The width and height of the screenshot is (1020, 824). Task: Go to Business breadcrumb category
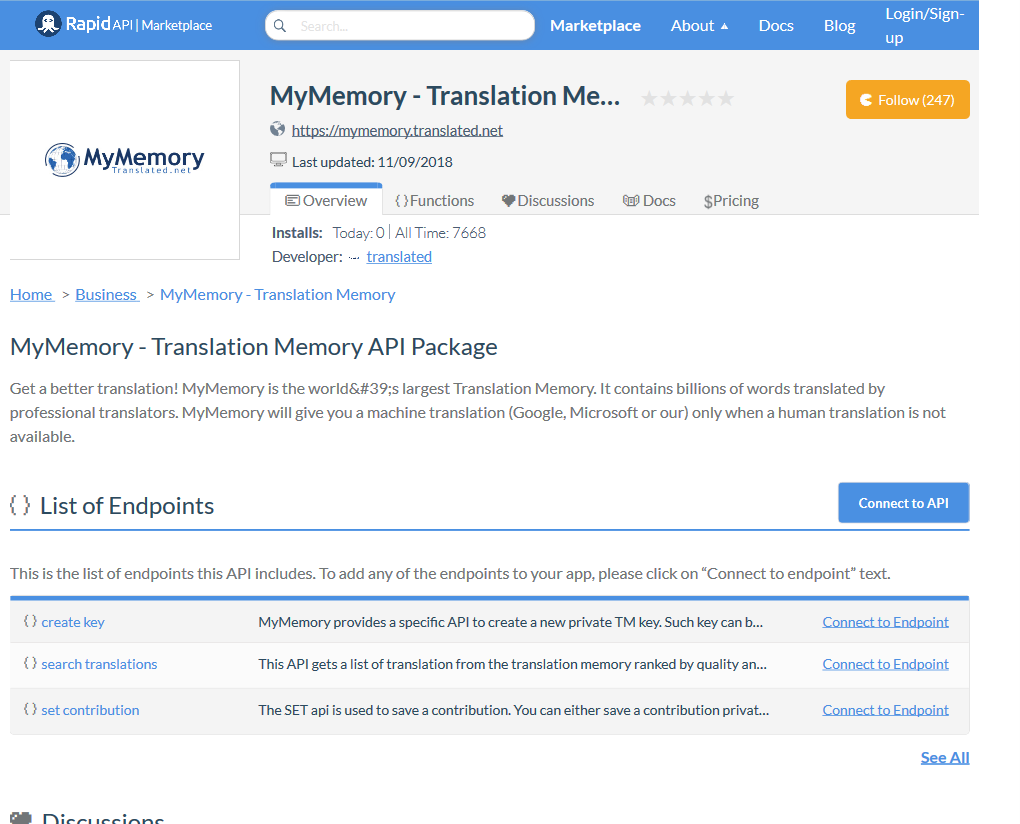click(106, 294)
